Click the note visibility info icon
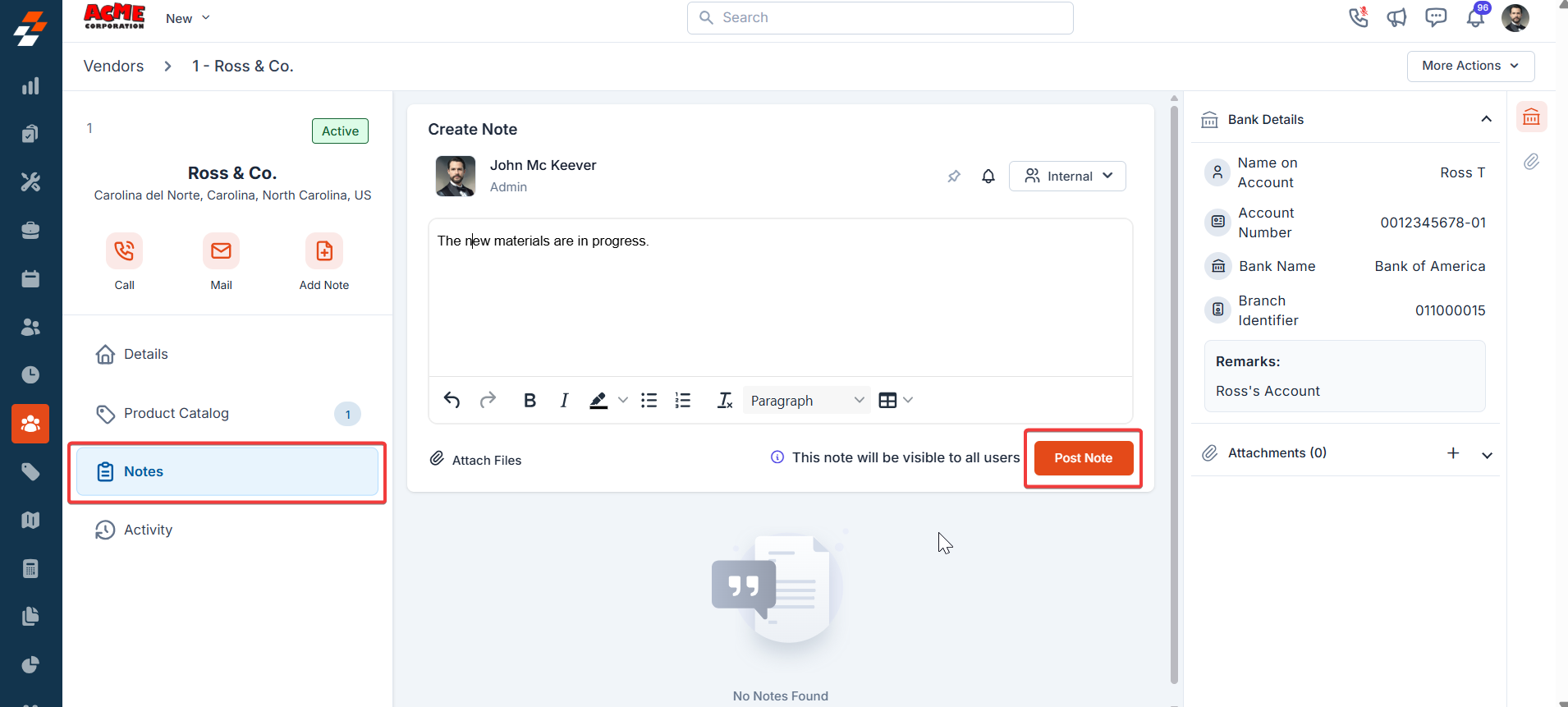 point(777,457)
